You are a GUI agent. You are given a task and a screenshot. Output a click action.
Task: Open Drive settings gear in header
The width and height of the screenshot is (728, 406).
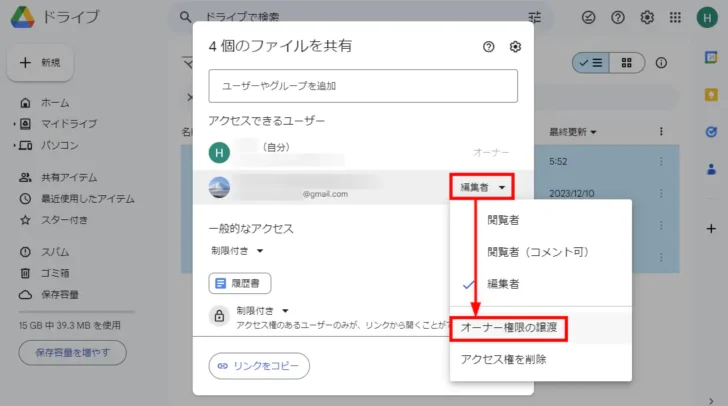click(x=647, y=18)
